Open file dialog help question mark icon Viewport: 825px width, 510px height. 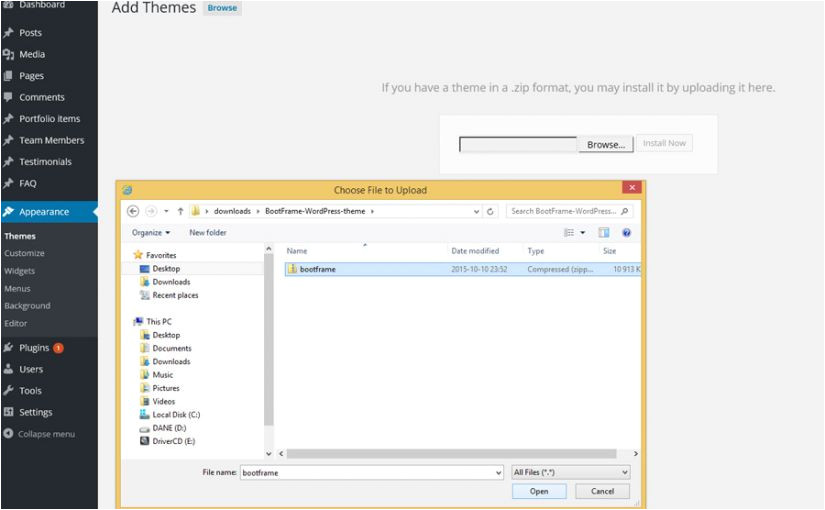(626, 233)
